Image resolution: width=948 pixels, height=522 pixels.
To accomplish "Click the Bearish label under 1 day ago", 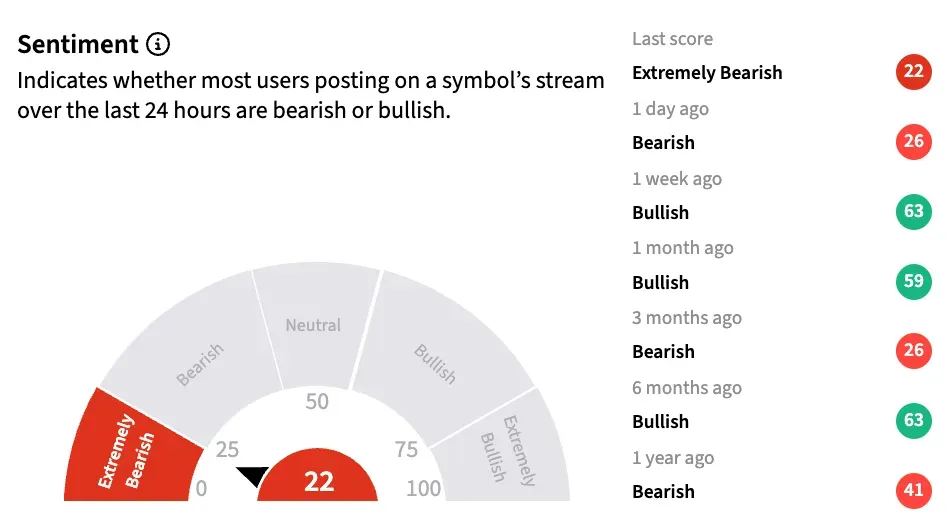I will [663, 142].
